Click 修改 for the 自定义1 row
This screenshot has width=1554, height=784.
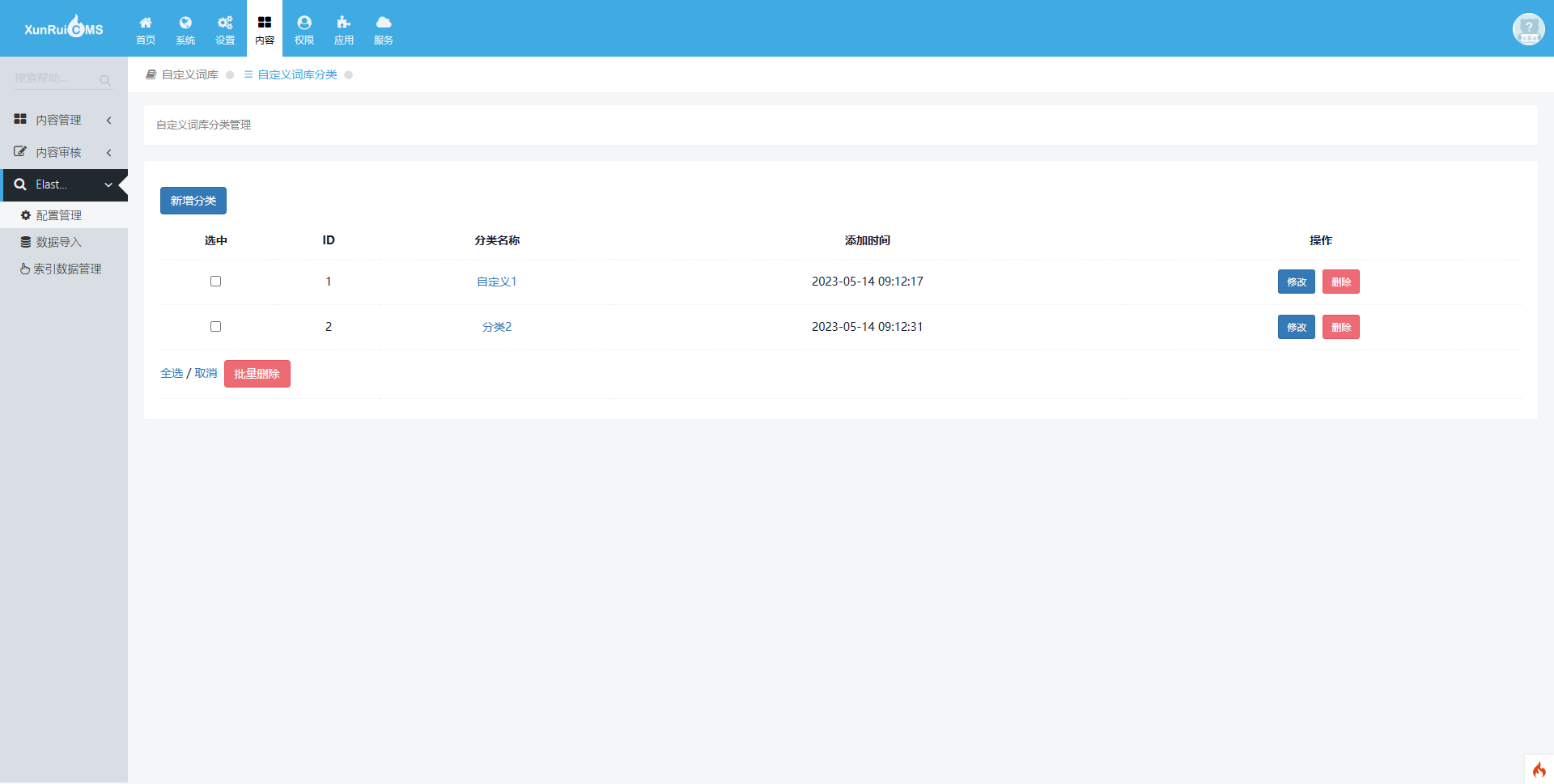pos(1297,282)
